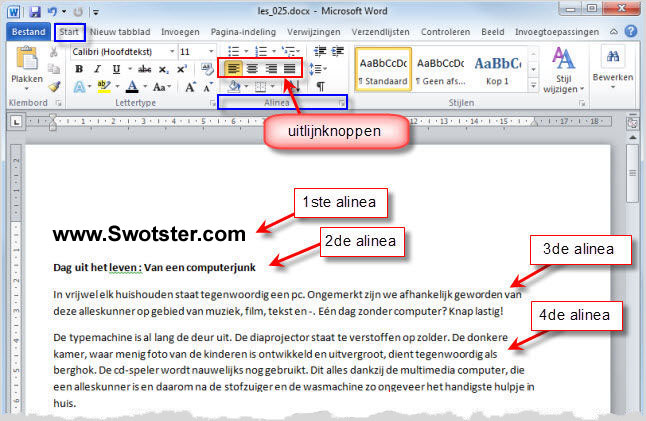646x421 pixels.
Task: Cut selection with the scissors icon
Action: [x=54, y=52]
